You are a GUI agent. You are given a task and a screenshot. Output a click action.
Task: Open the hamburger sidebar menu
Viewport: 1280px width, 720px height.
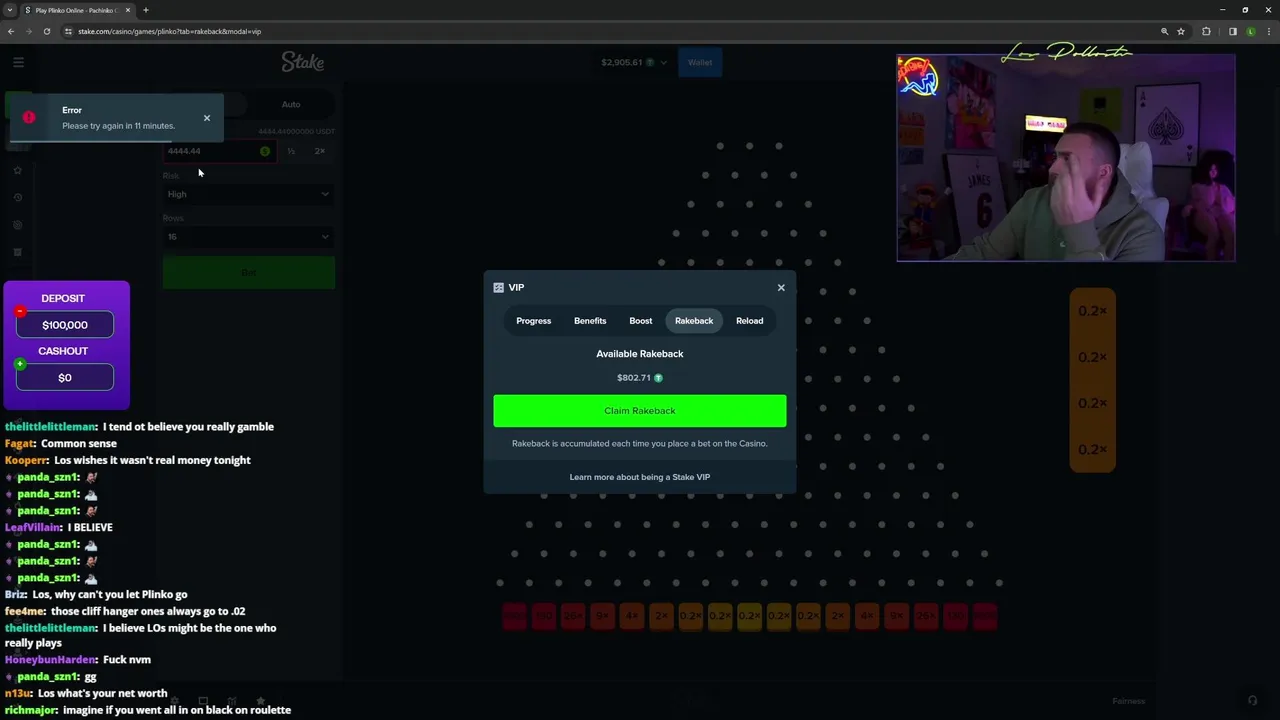click(x=18, y=62)
